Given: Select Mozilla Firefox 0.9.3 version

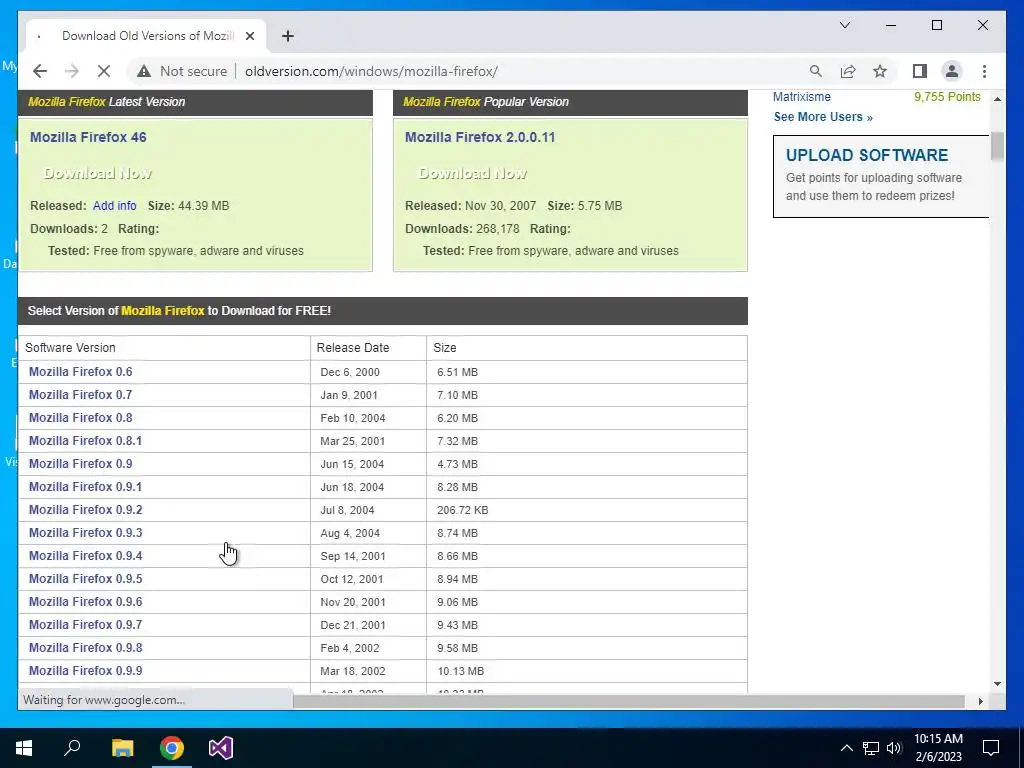Looking at the screenshot, I should [86, 532].
